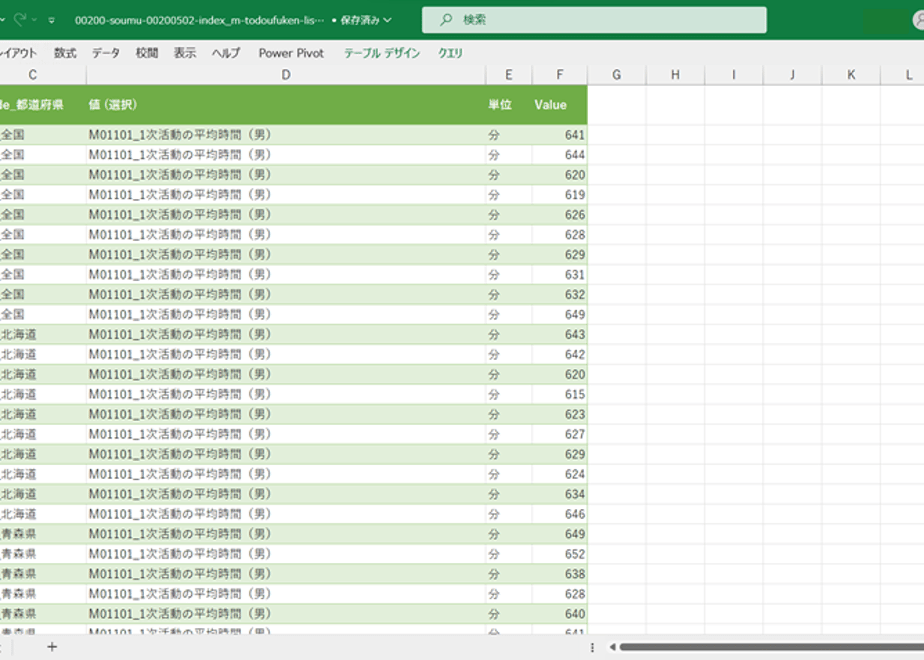This screenshot has height=660, width=924.
Task: Click the 北海道 cell in the 643 row
Action: coord(43,335)
